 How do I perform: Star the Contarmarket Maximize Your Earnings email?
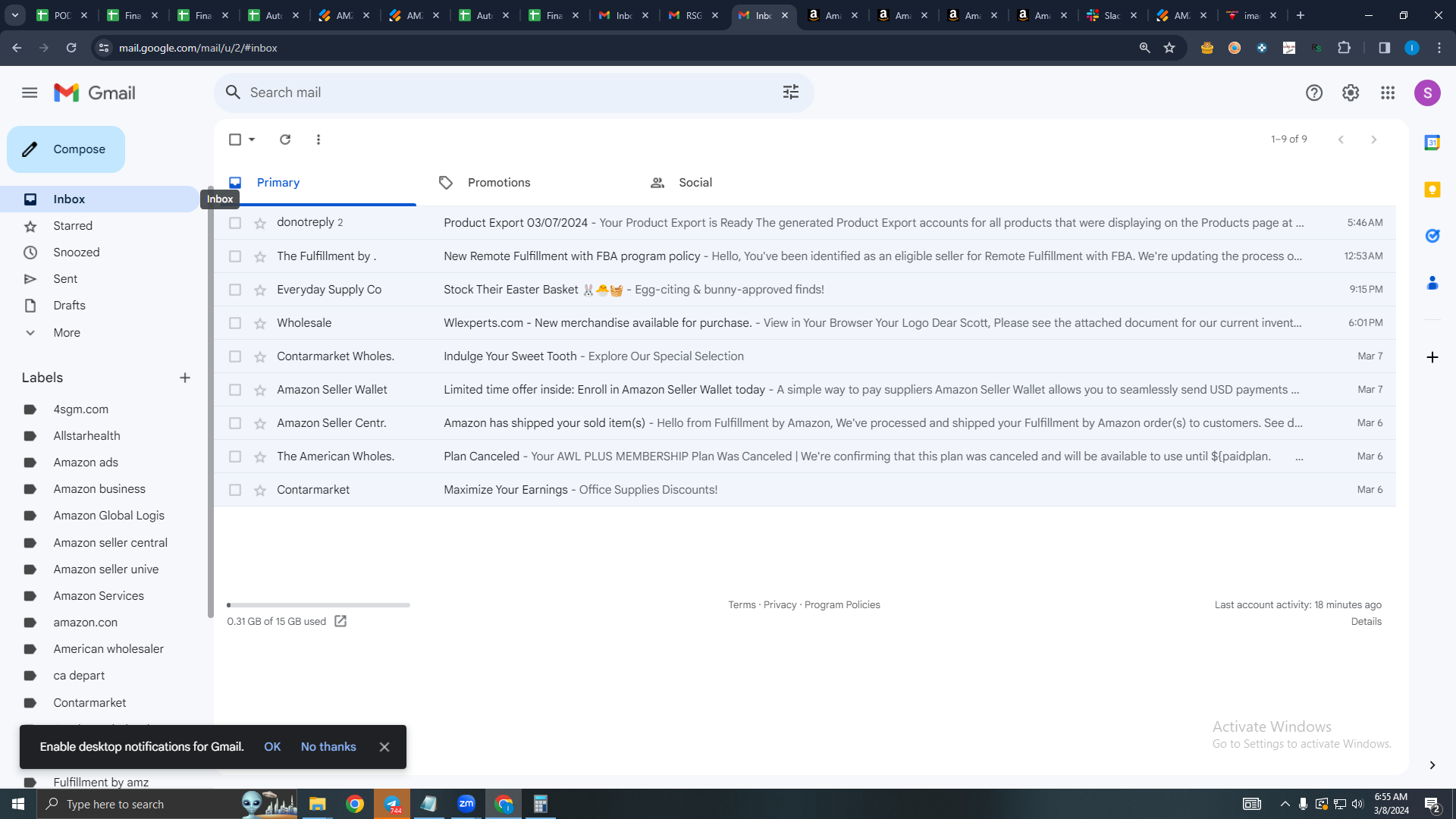[260, 490]
